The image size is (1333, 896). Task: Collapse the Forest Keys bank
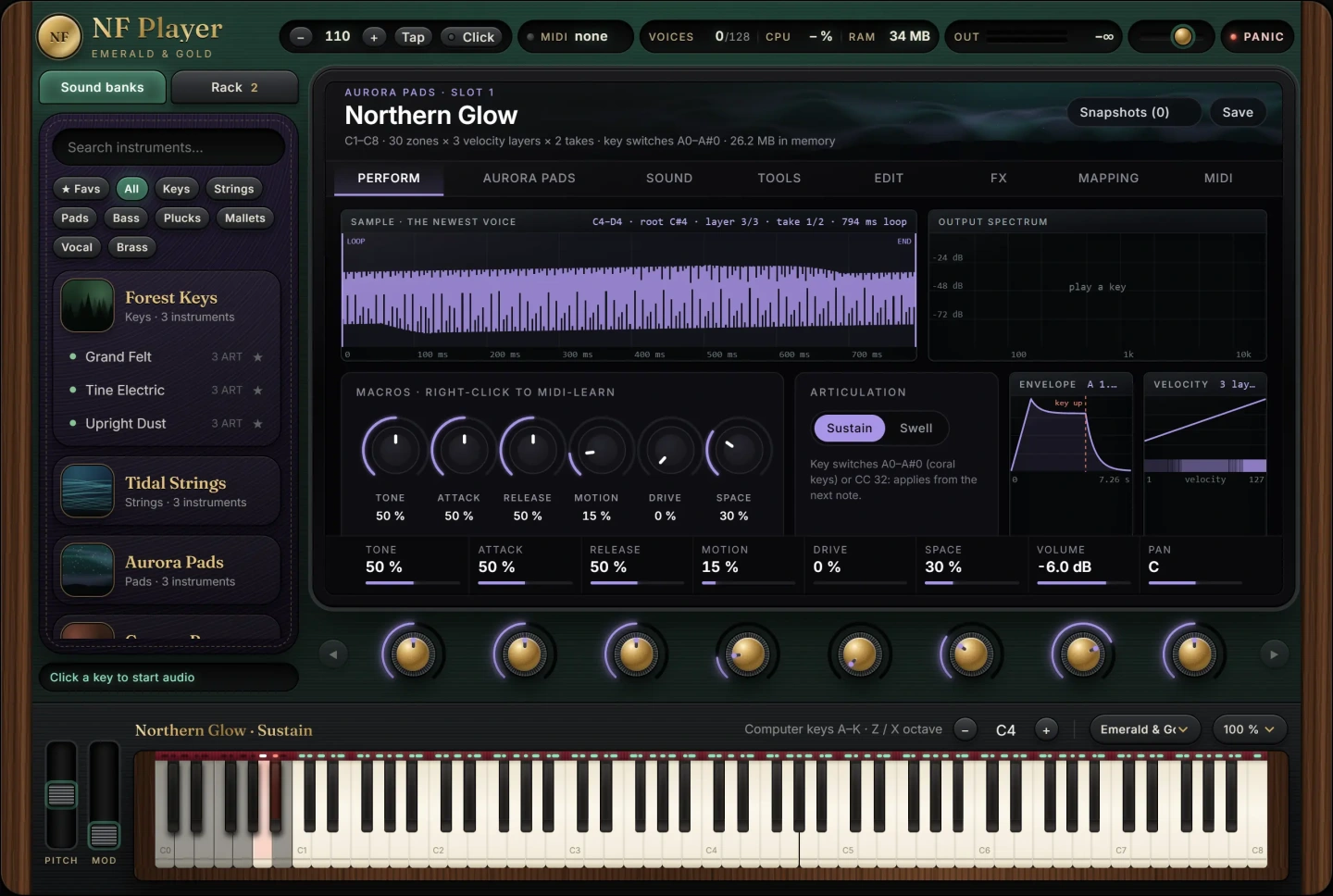167,305
